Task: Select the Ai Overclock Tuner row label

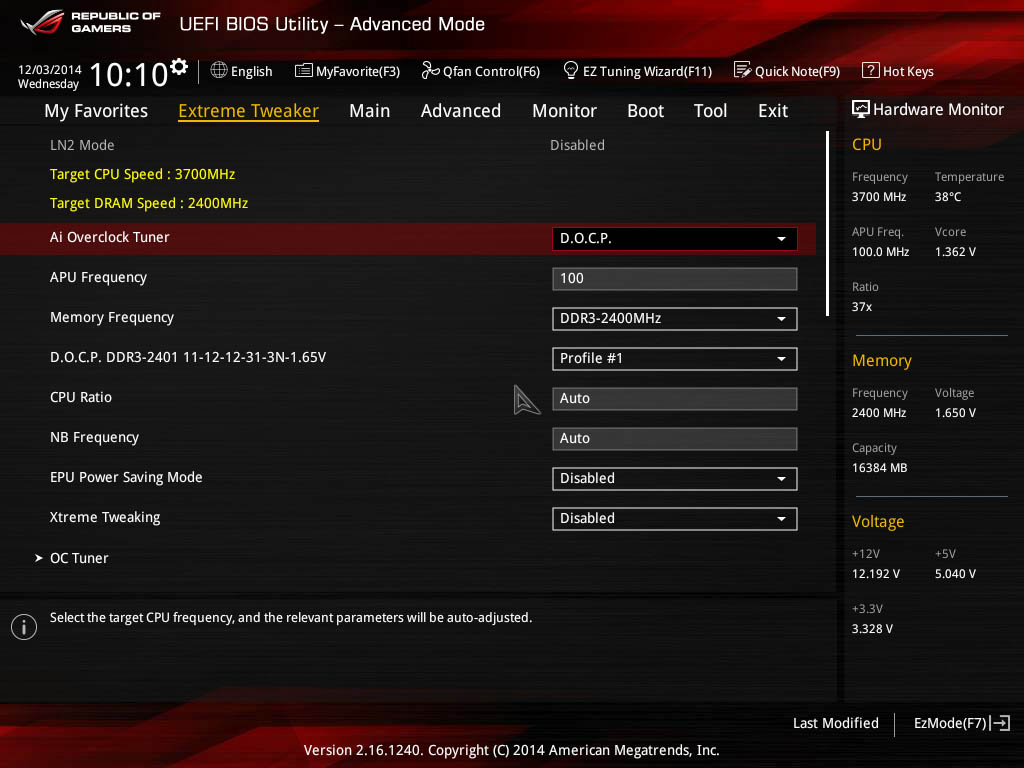Action: (110, 237)
